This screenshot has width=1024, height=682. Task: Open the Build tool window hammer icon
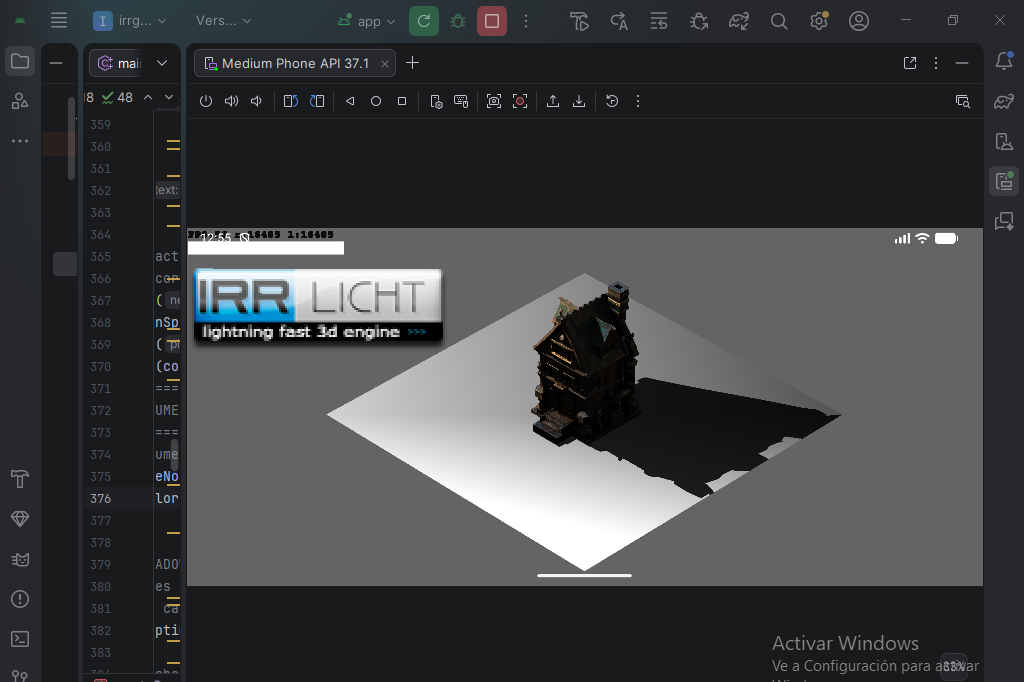coord(20,479)
